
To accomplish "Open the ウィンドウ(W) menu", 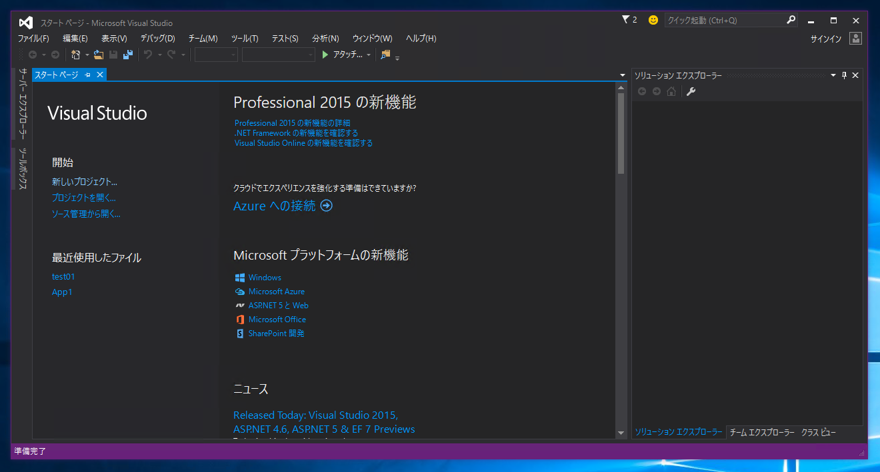I will click(372, 39).
